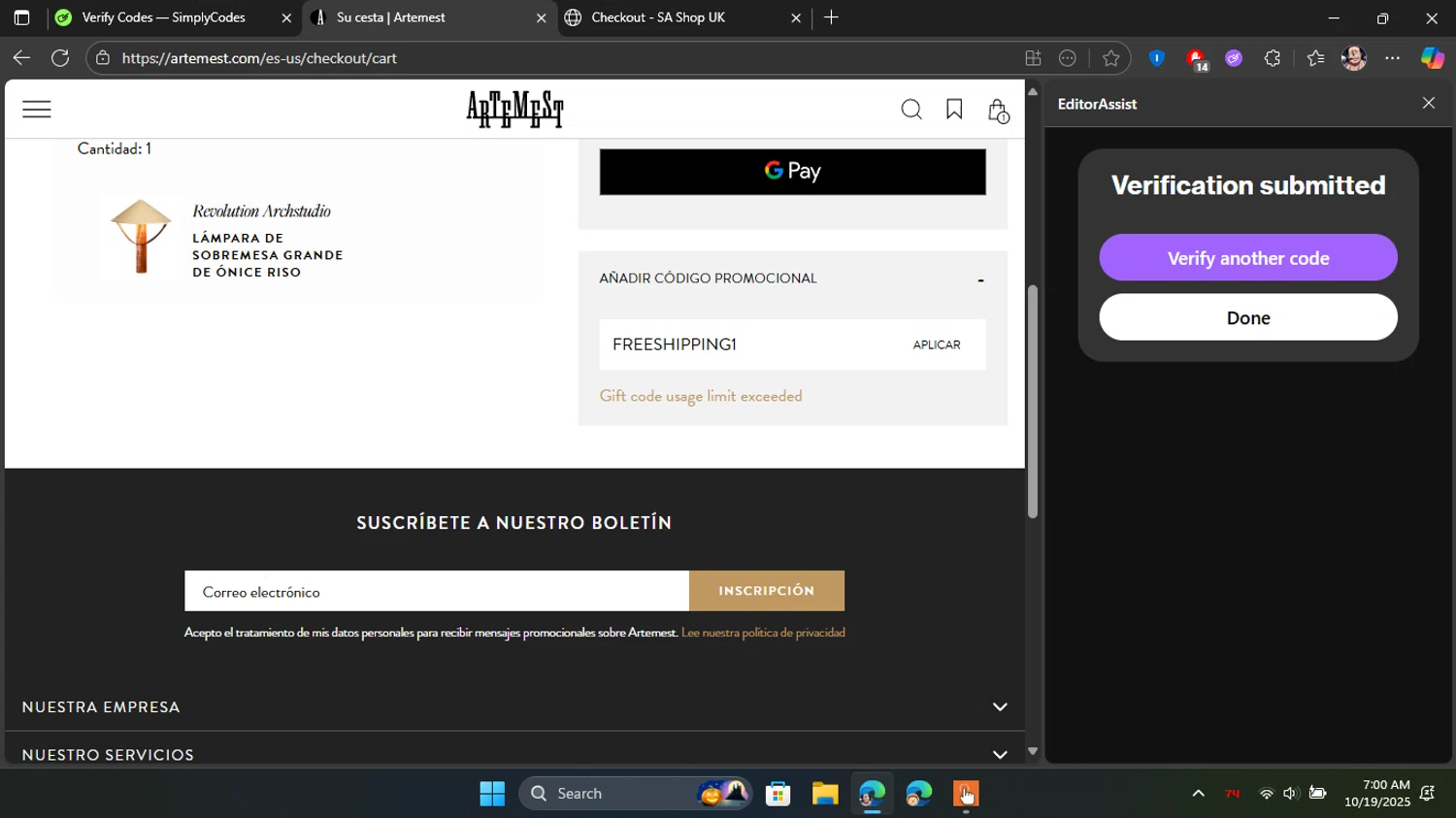Click the taskbar Search box
1456x818 pixels.
pos(636,794)
